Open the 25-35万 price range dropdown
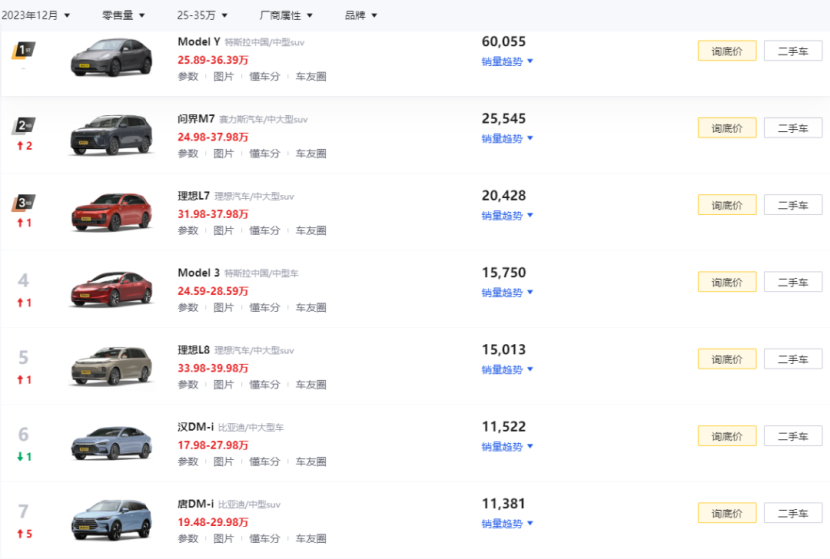This screenshot has height=559, width=830. pyautogui.click(x=202, y=15)
